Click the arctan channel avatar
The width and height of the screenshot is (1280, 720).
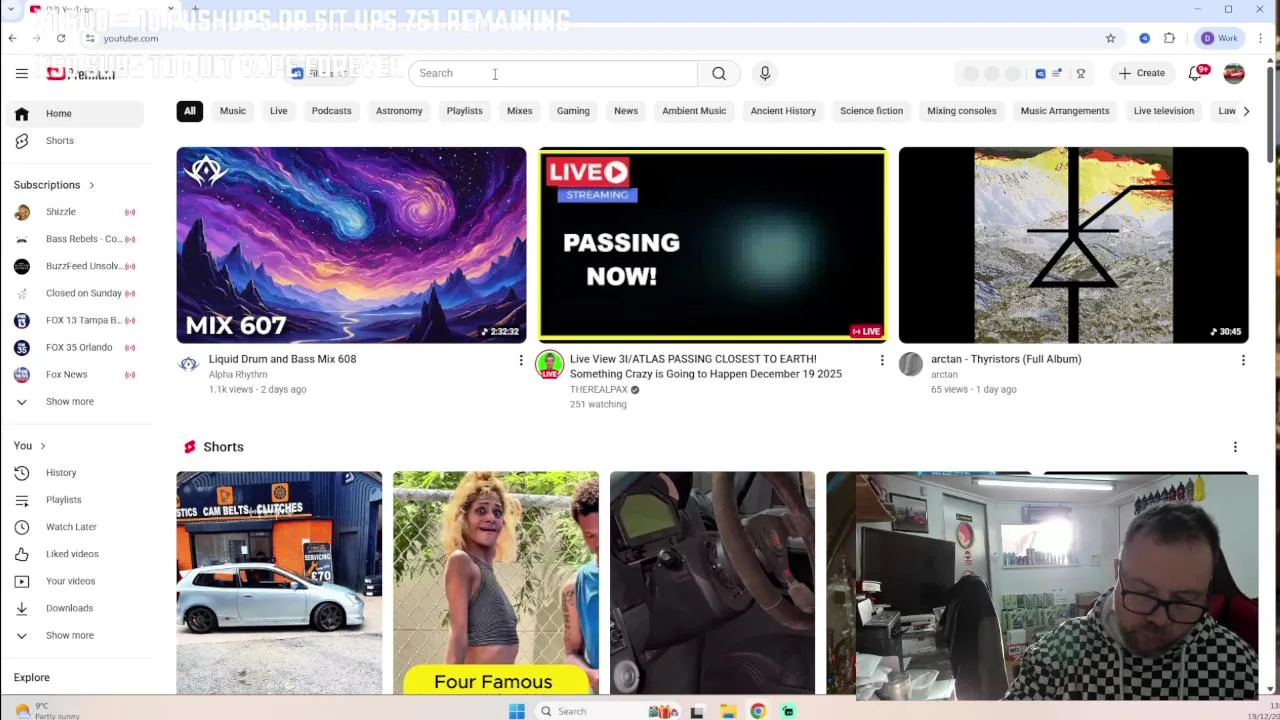tap(910, 364)
